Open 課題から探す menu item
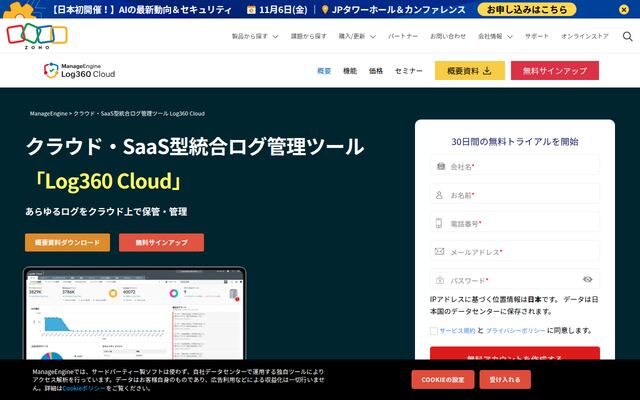This screenshot has width=640, height=400. (309, 36)
